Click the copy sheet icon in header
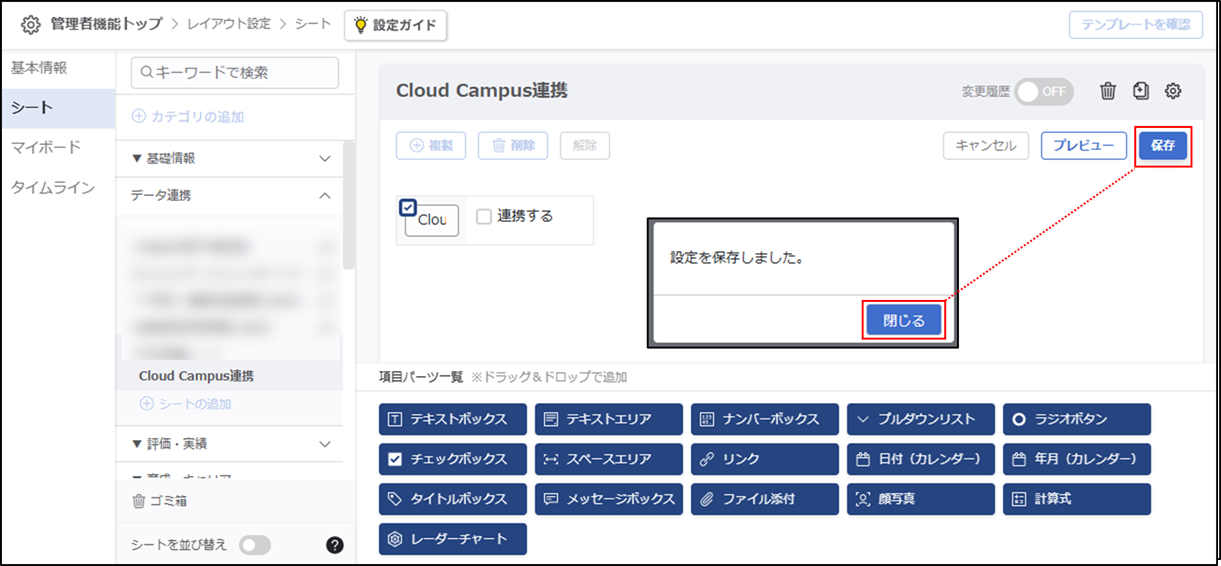Screen dimensions: 1221x566 pyautogui.click(x=1141, y=91)
